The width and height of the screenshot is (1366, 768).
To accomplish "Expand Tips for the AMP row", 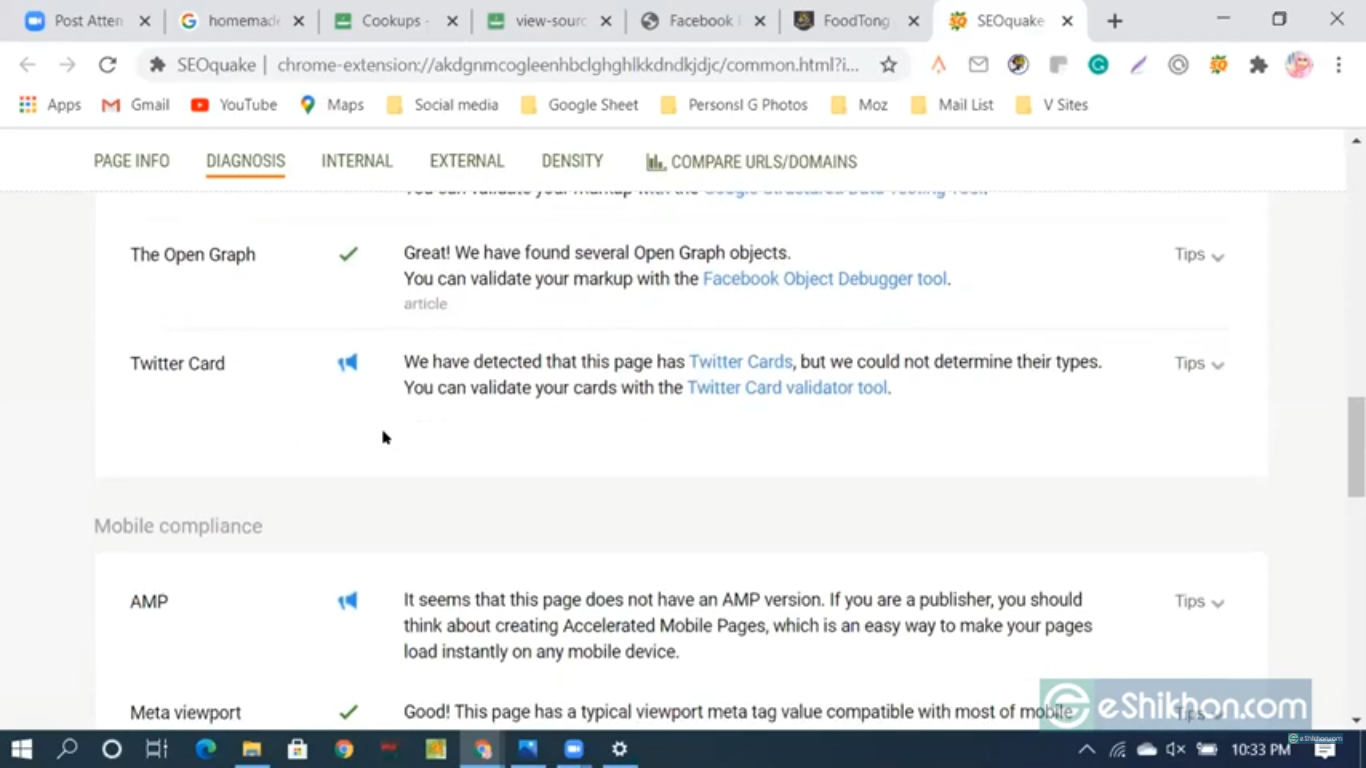I will point(1199,602).
